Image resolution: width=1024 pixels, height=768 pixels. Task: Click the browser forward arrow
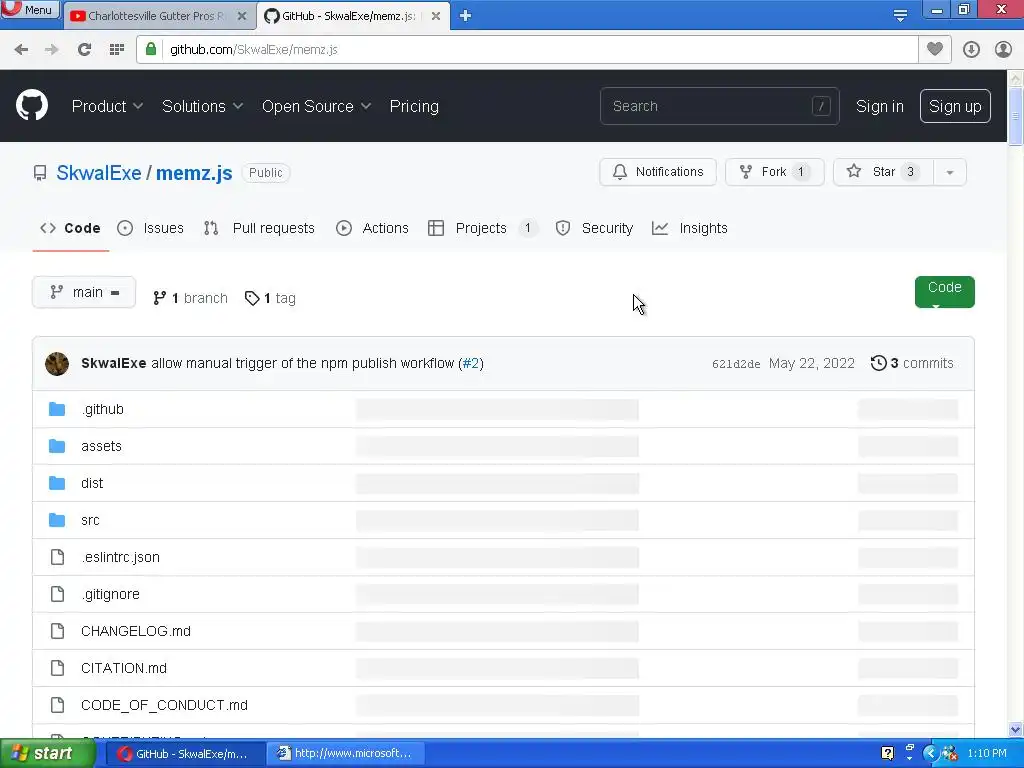coord(52,50)
